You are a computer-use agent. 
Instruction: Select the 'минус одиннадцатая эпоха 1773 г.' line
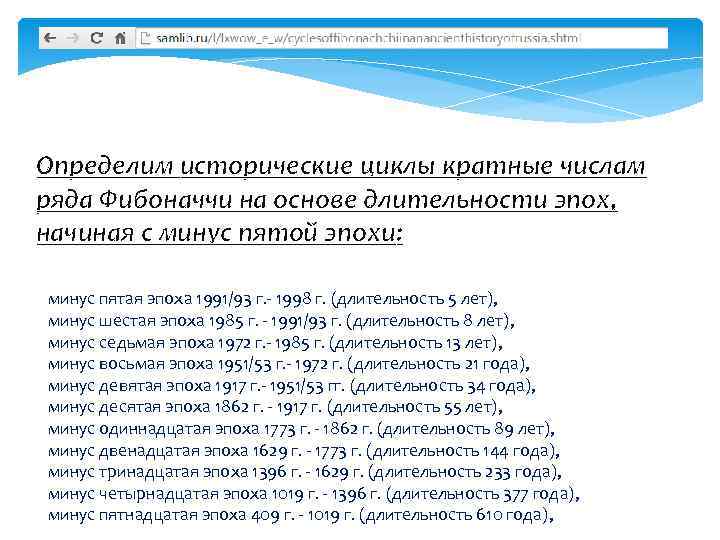pos(301,429)
